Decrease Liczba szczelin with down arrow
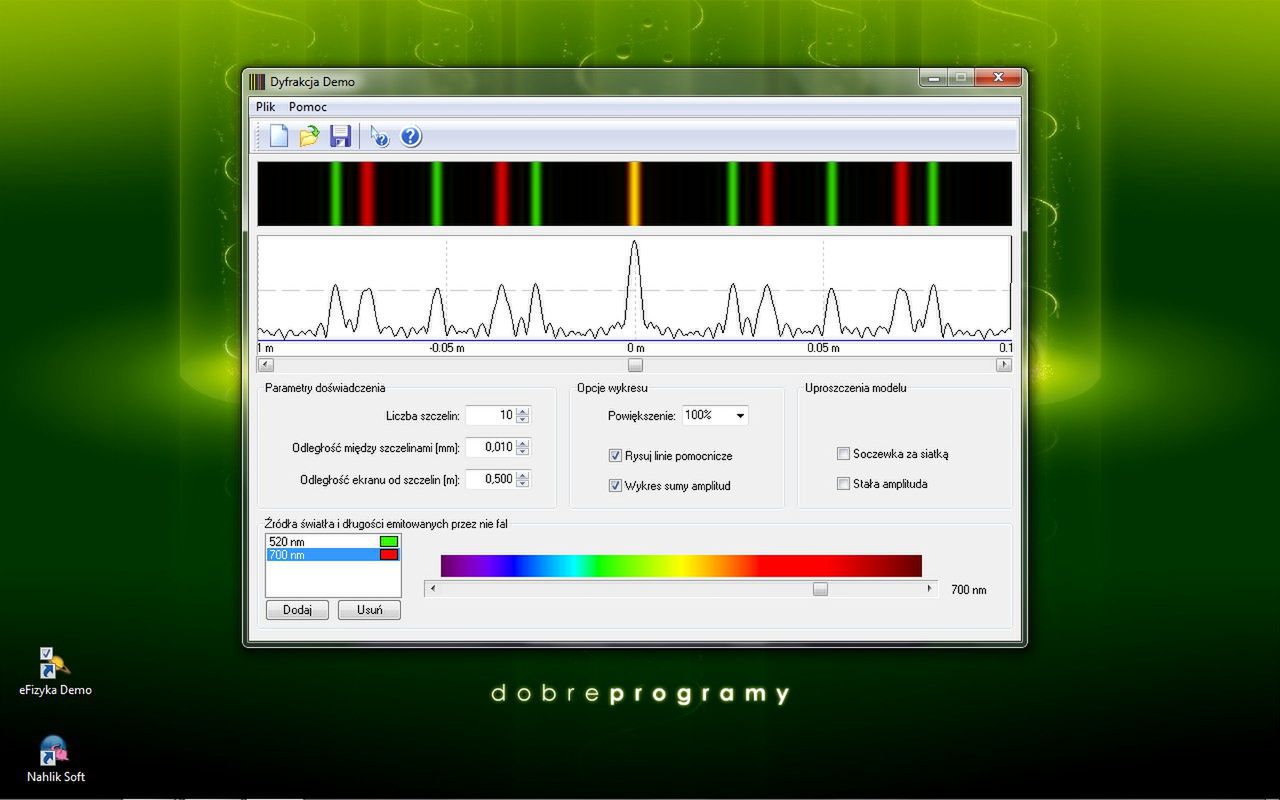This screenshot has height=800, width=1280. tap(523, 420)
